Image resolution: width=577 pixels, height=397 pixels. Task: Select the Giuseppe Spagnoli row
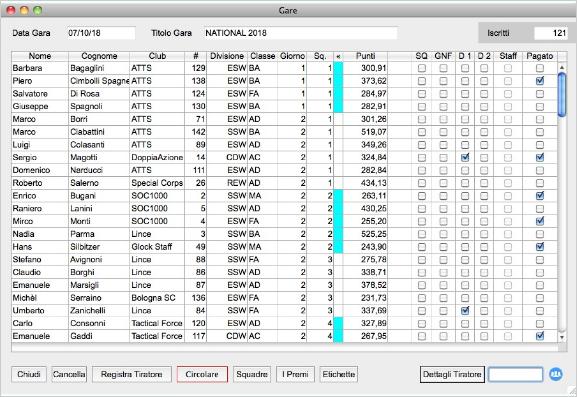click(x=284, y=106)
